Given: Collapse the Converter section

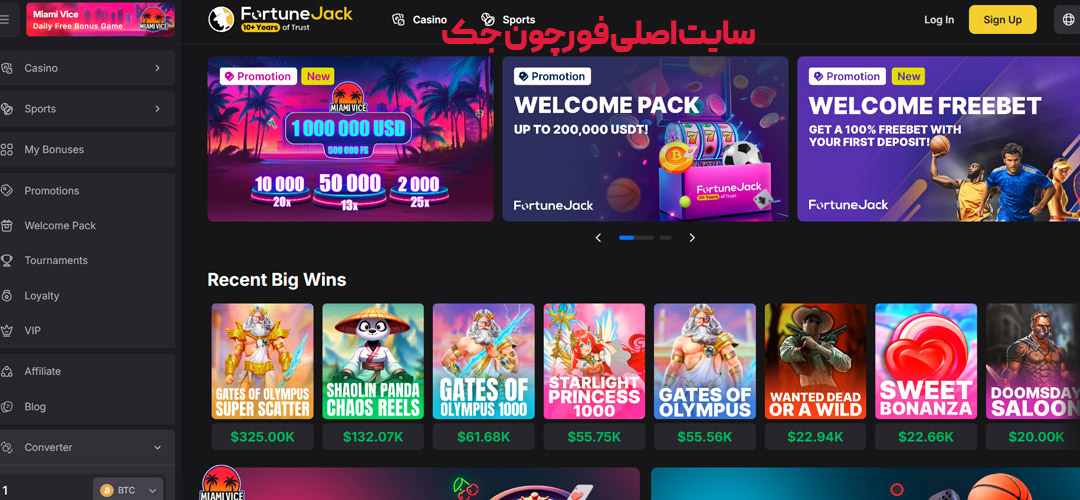Looking at the screenshot, I should [x=157, y=448].
